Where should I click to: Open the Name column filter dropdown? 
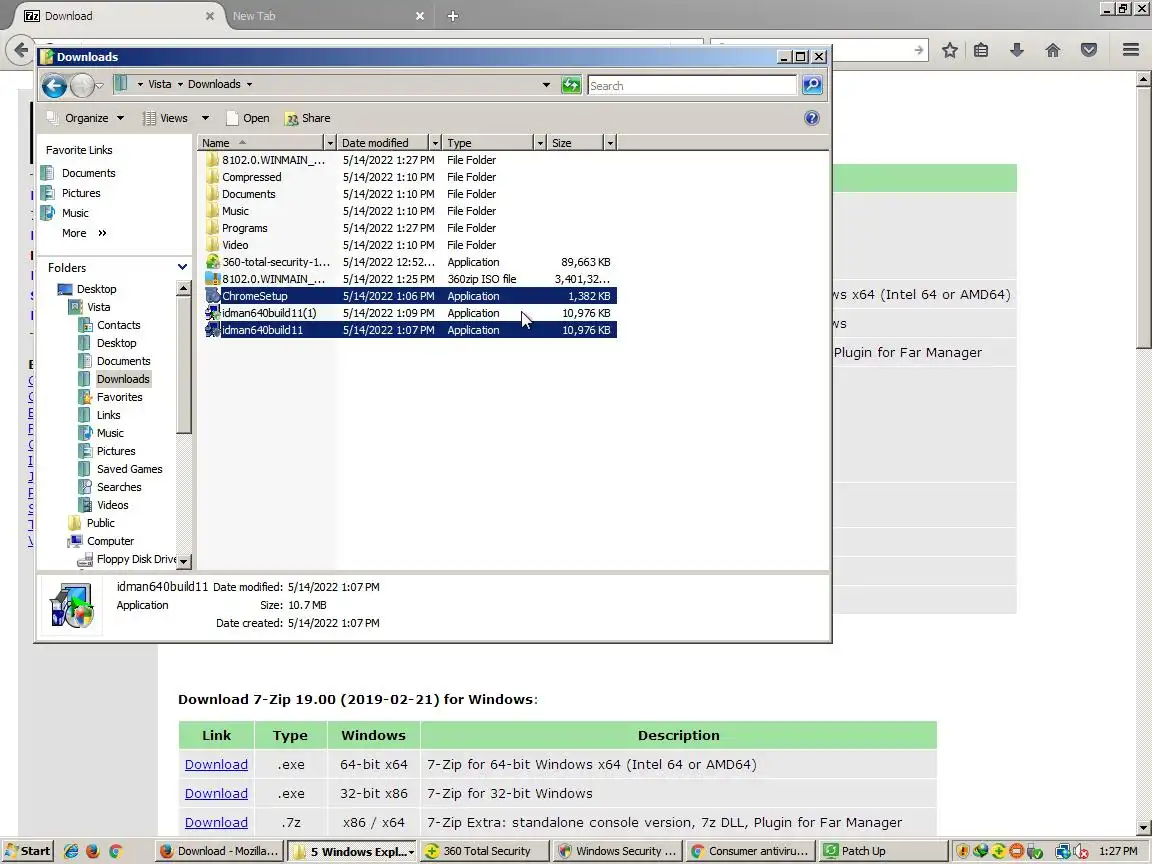coord(330,143)
